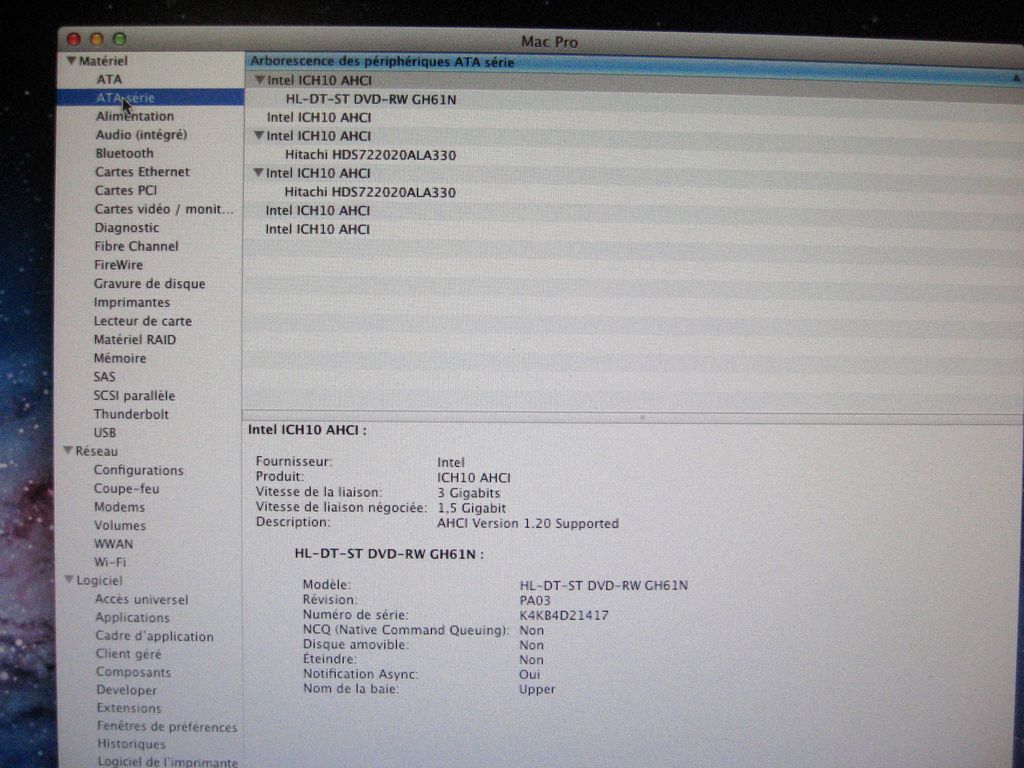The width and height of the screenshot is (1024, 768).
Task: Select the HL-DT-ST DVD-RW GH61N device row
Action: point(371,99)
